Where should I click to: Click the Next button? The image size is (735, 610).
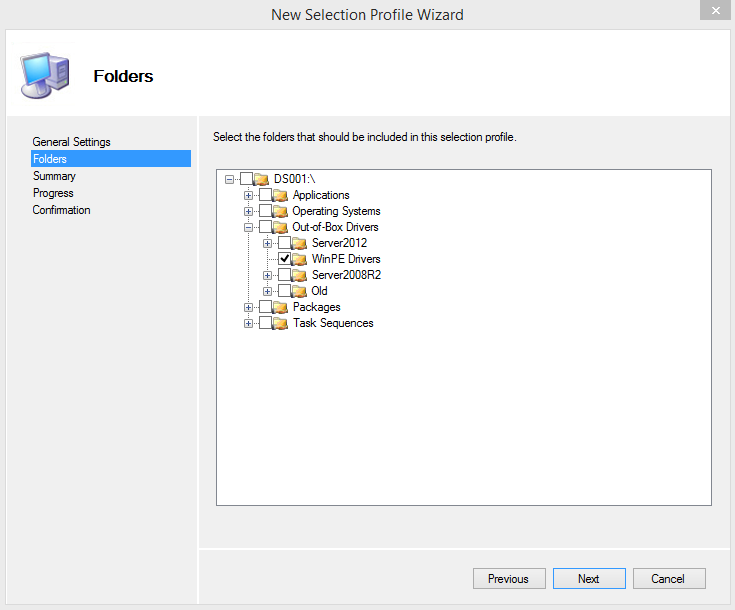589,579
